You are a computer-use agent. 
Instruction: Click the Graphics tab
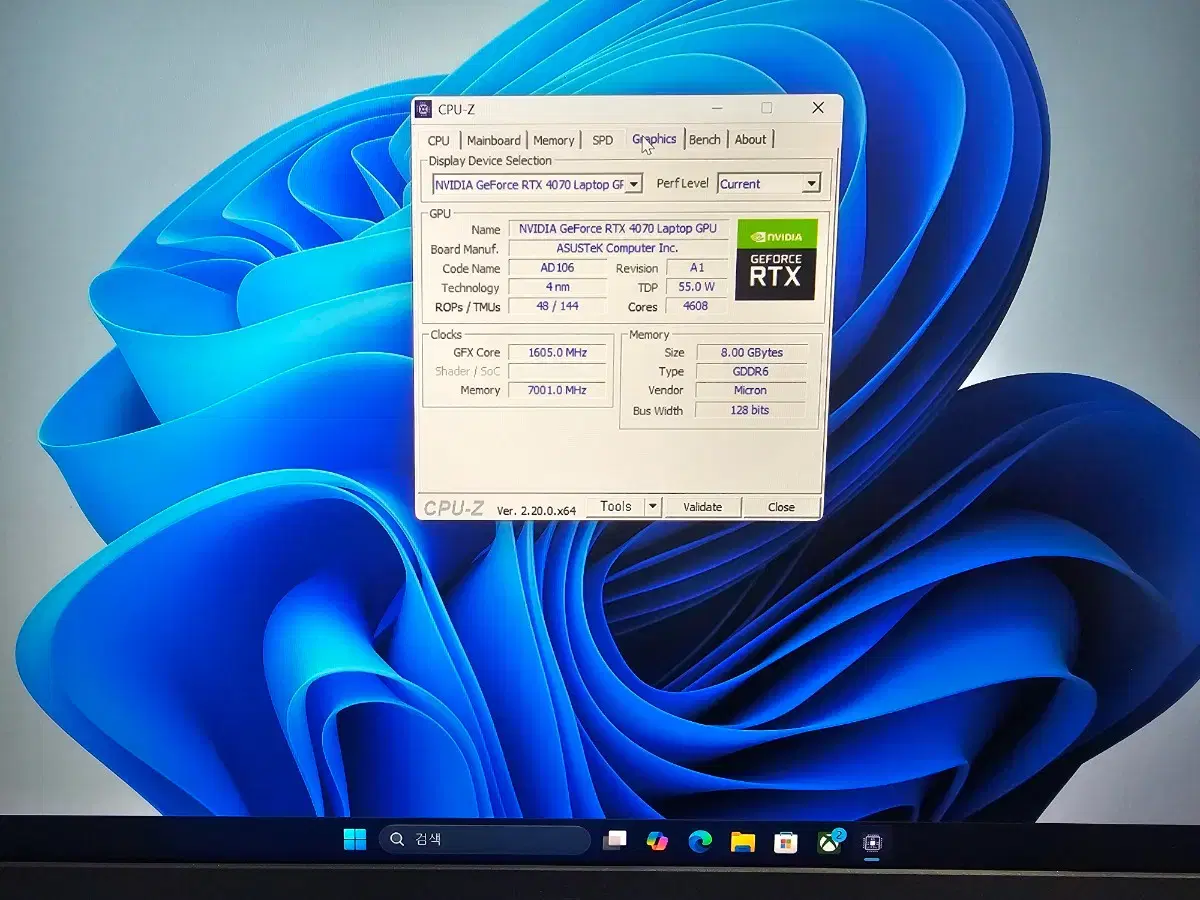654,139
